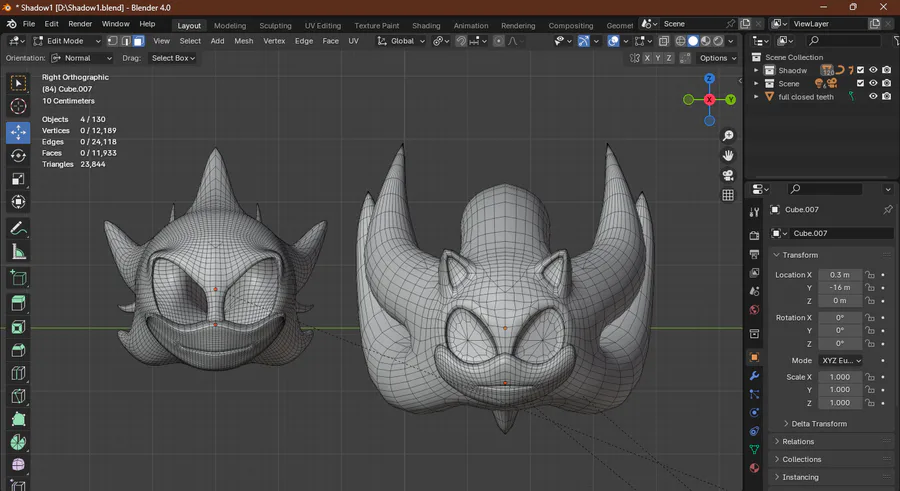The image size is (900, 491).
Task: Toggle X-ray display in viewport header
Action: coord(664,41)
